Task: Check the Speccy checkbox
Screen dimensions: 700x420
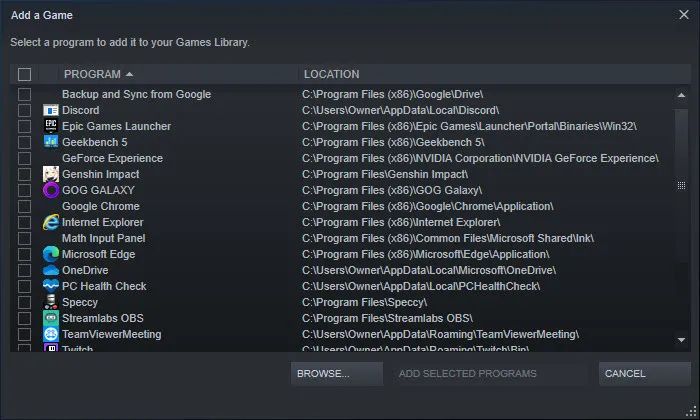Action: point(25,303)
